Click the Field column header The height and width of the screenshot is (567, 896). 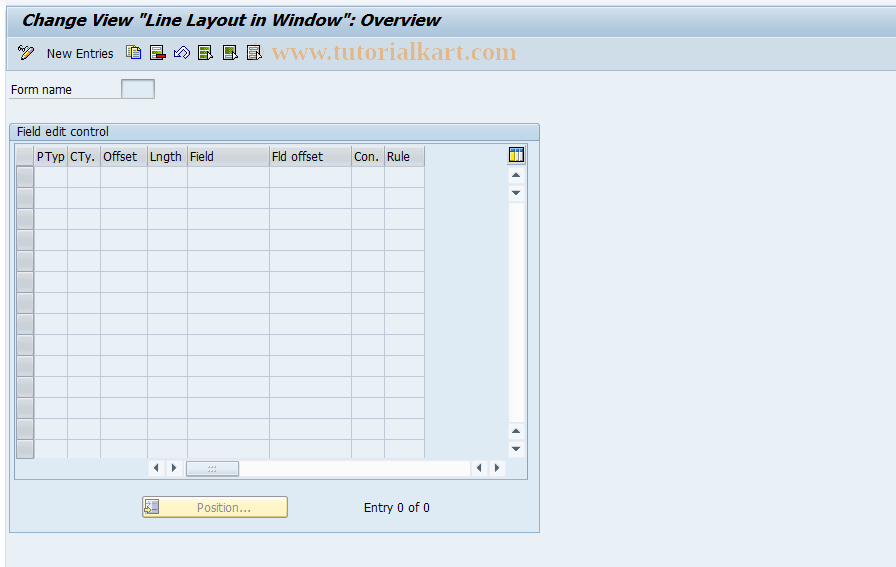(x=229, y=157)
